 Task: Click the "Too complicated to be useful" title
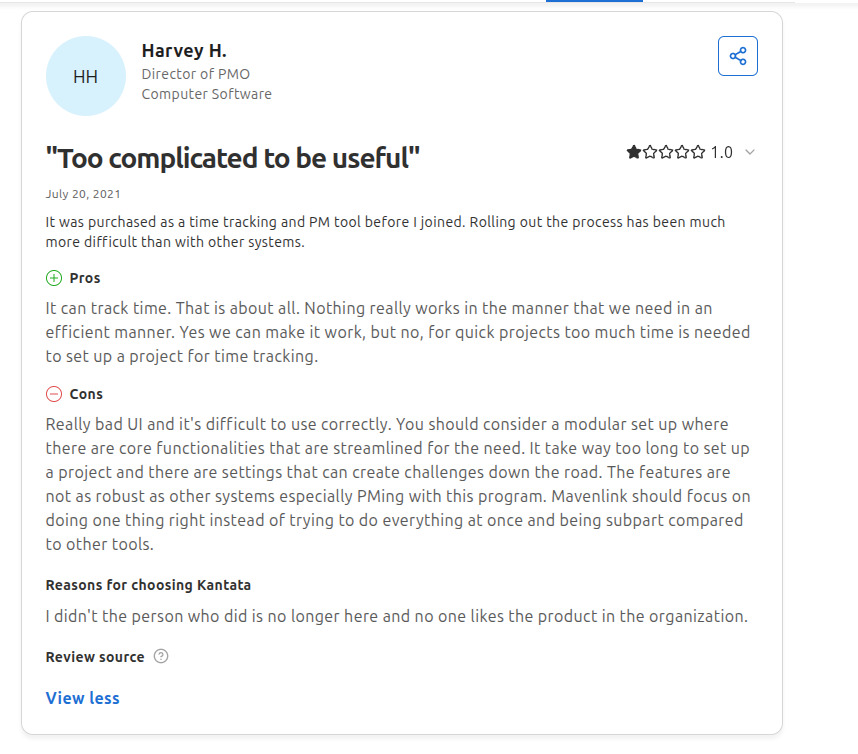[233, 157]
